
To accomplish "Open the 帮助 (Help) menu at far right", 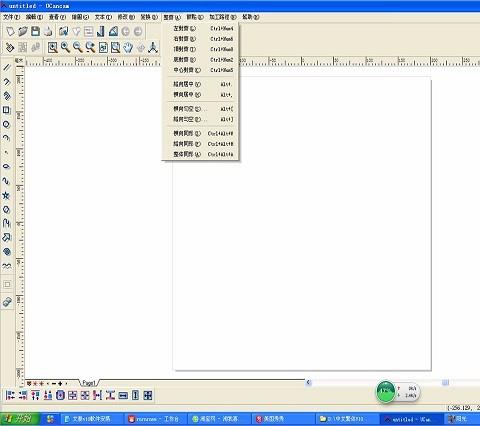I will click(x=251, y=17).
